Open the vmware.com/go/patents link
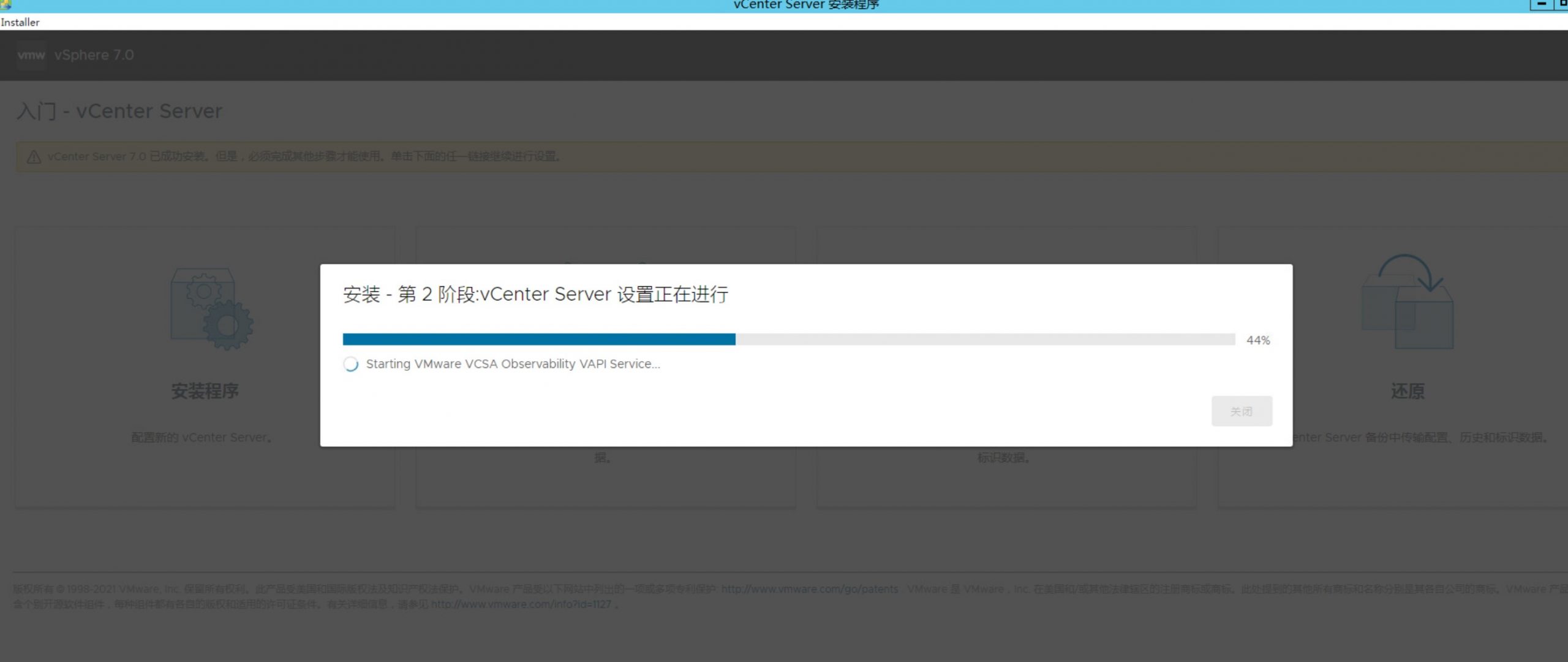Screen dimensions: 1568x662 (x=809, y=589)
